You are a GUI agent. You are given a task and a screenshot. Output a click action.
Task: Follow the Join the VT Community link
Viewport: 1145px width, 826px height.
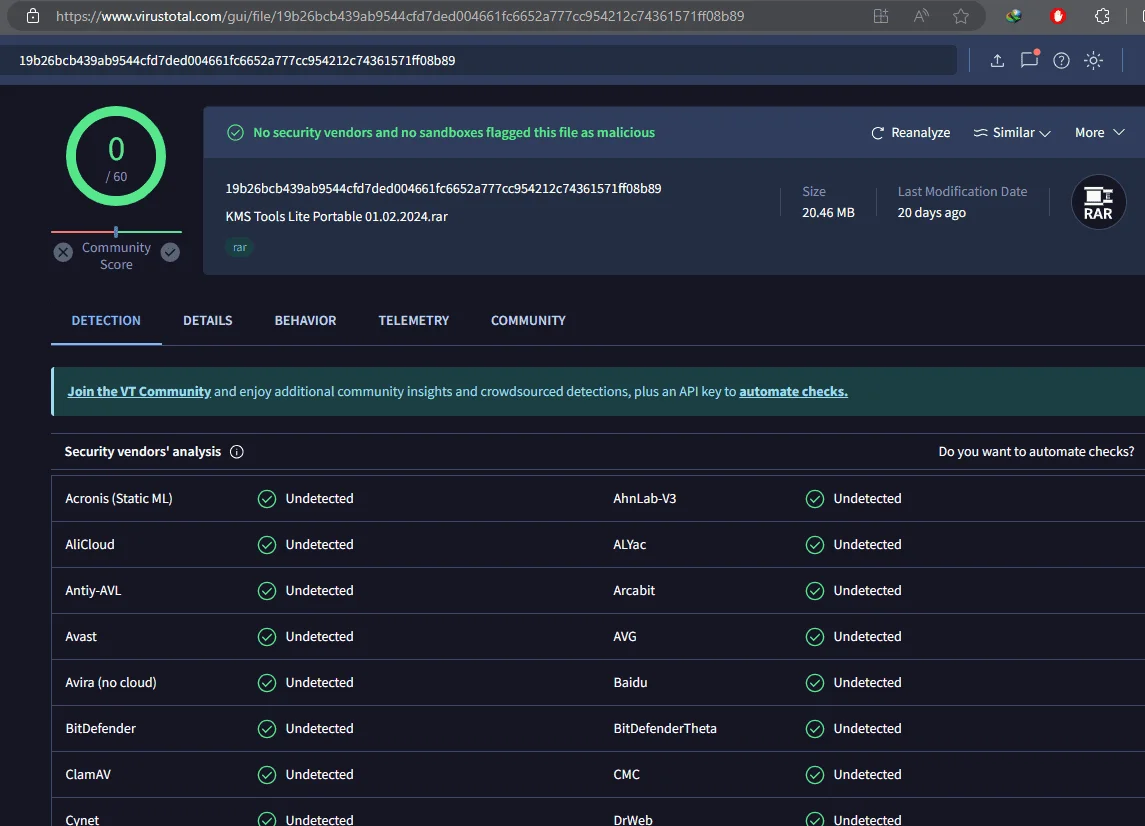[x=139, y=391]
